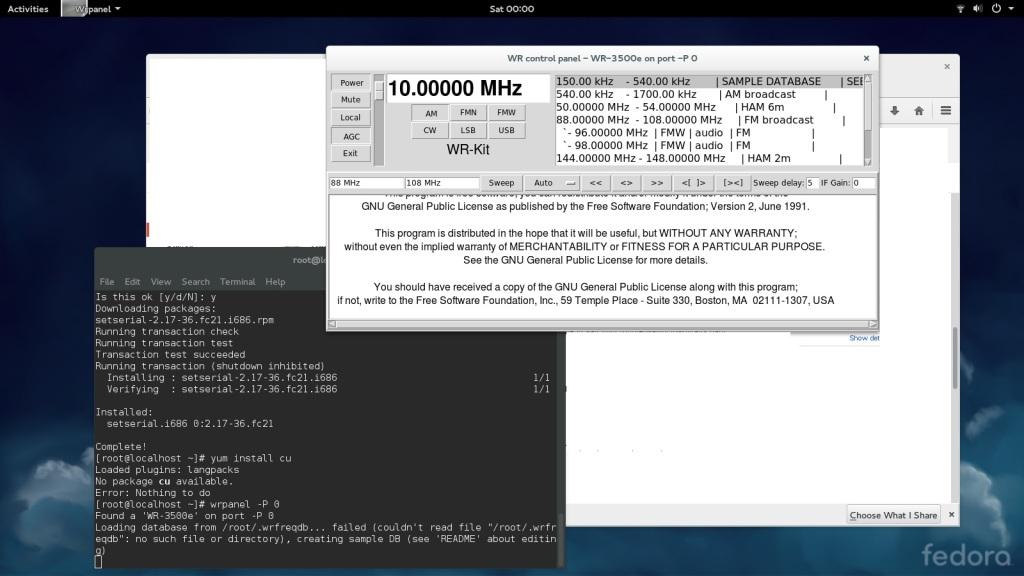Click the 88 MHz sweep start field
Viewport: 1024px width, 576px height.
366,183
